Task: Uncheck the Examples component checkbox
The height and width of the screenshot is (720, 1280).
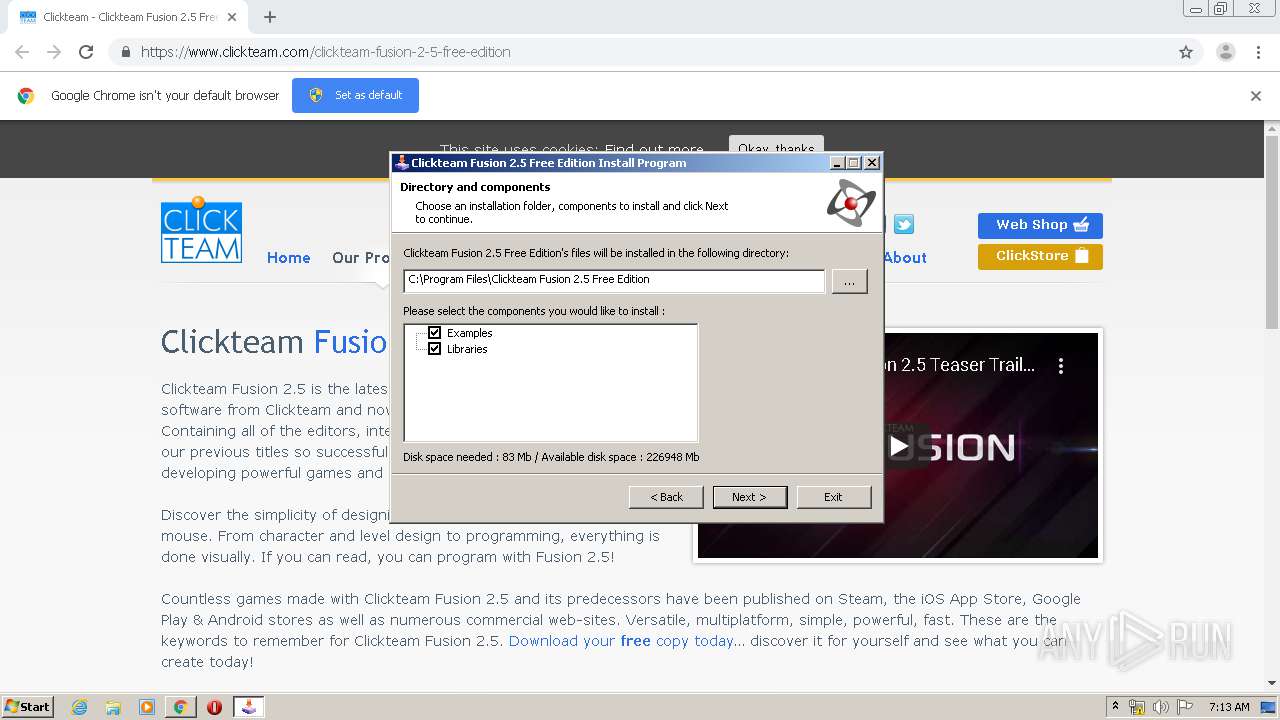Action: [434, 333]
